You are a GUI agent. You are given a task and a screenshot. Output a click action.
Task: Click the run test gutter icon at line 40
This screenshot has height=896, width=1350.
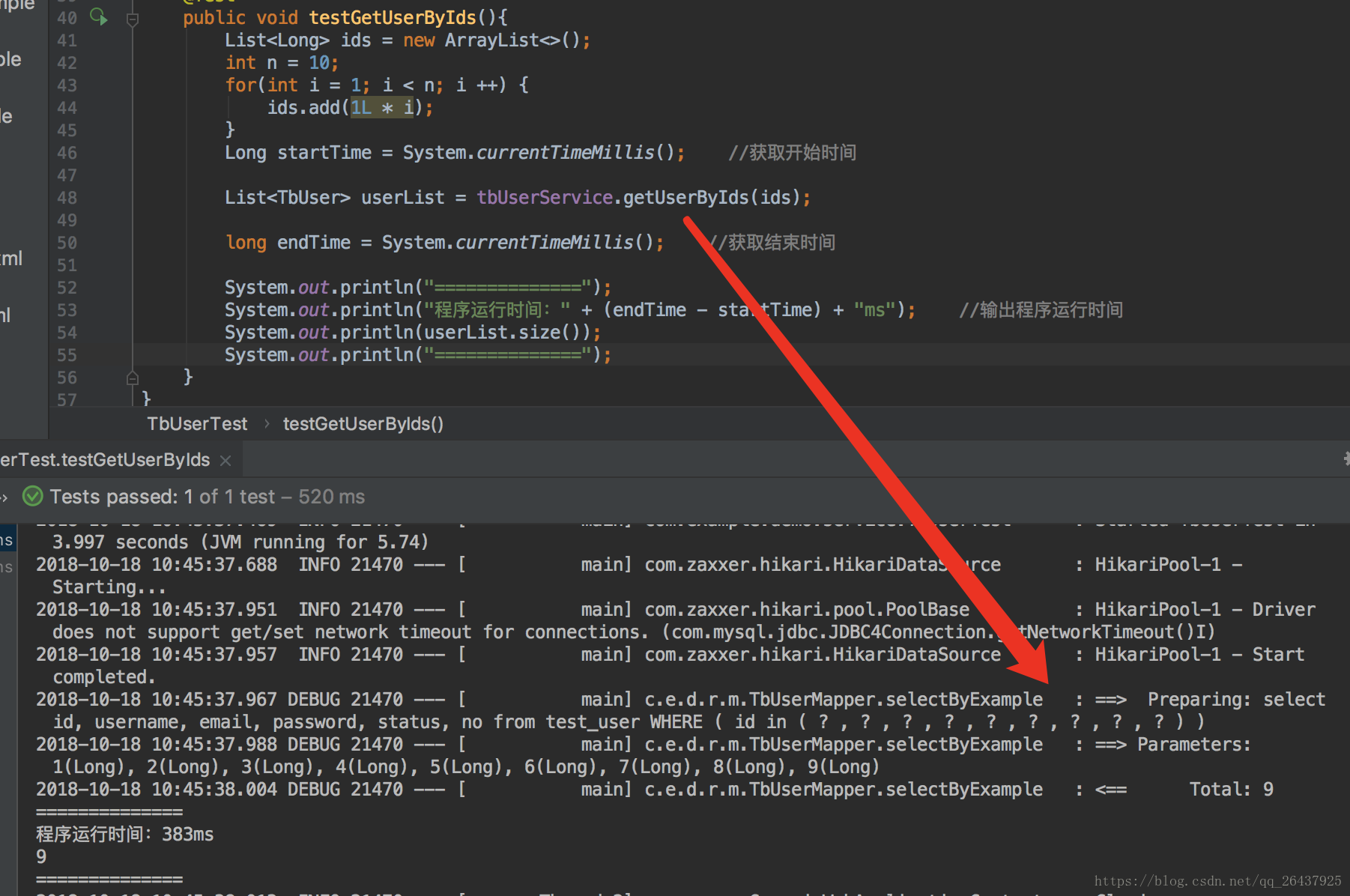click(98, 16)
